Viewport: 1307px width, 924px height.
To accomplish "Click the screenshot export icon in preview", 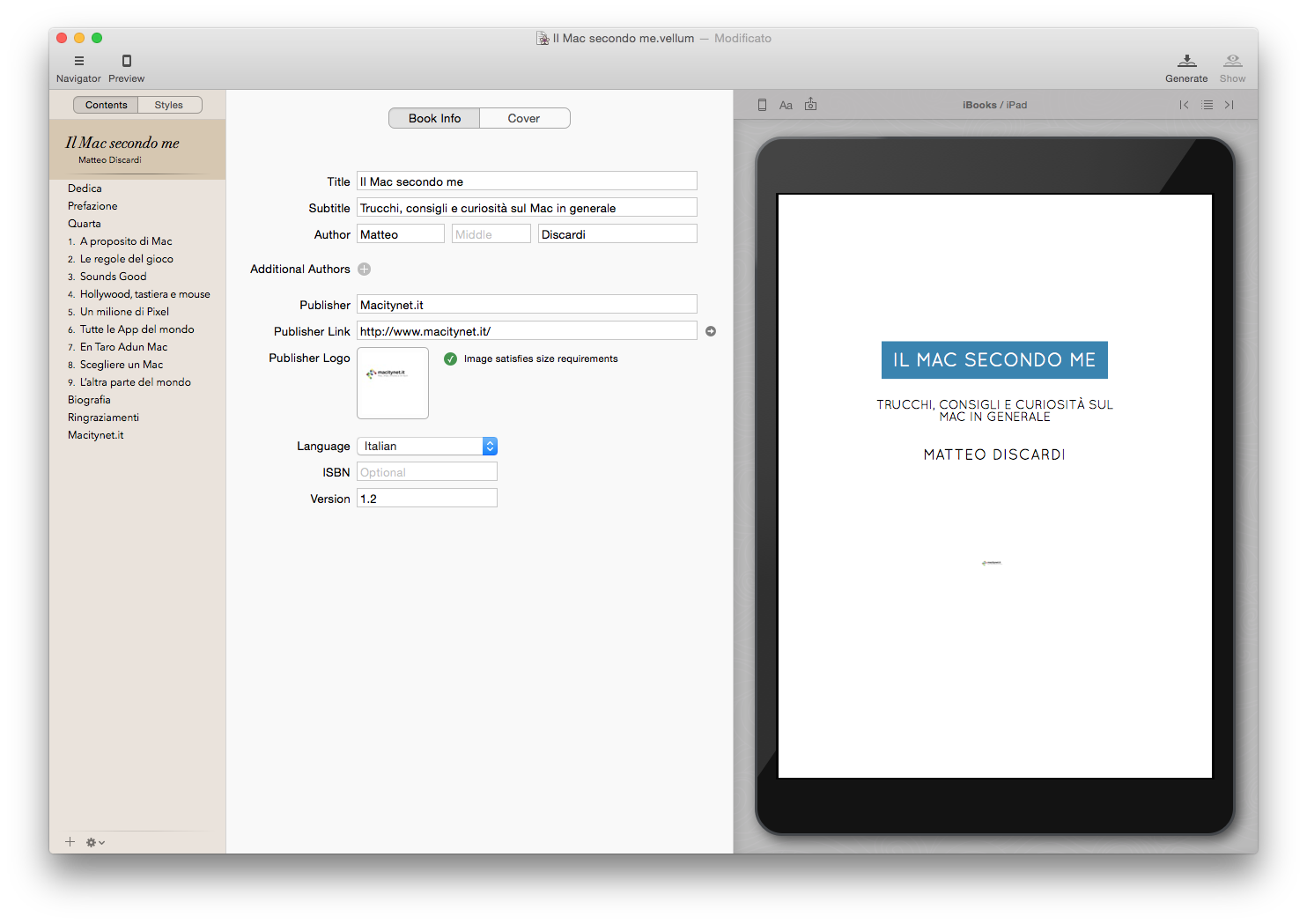I will point(810,104).
